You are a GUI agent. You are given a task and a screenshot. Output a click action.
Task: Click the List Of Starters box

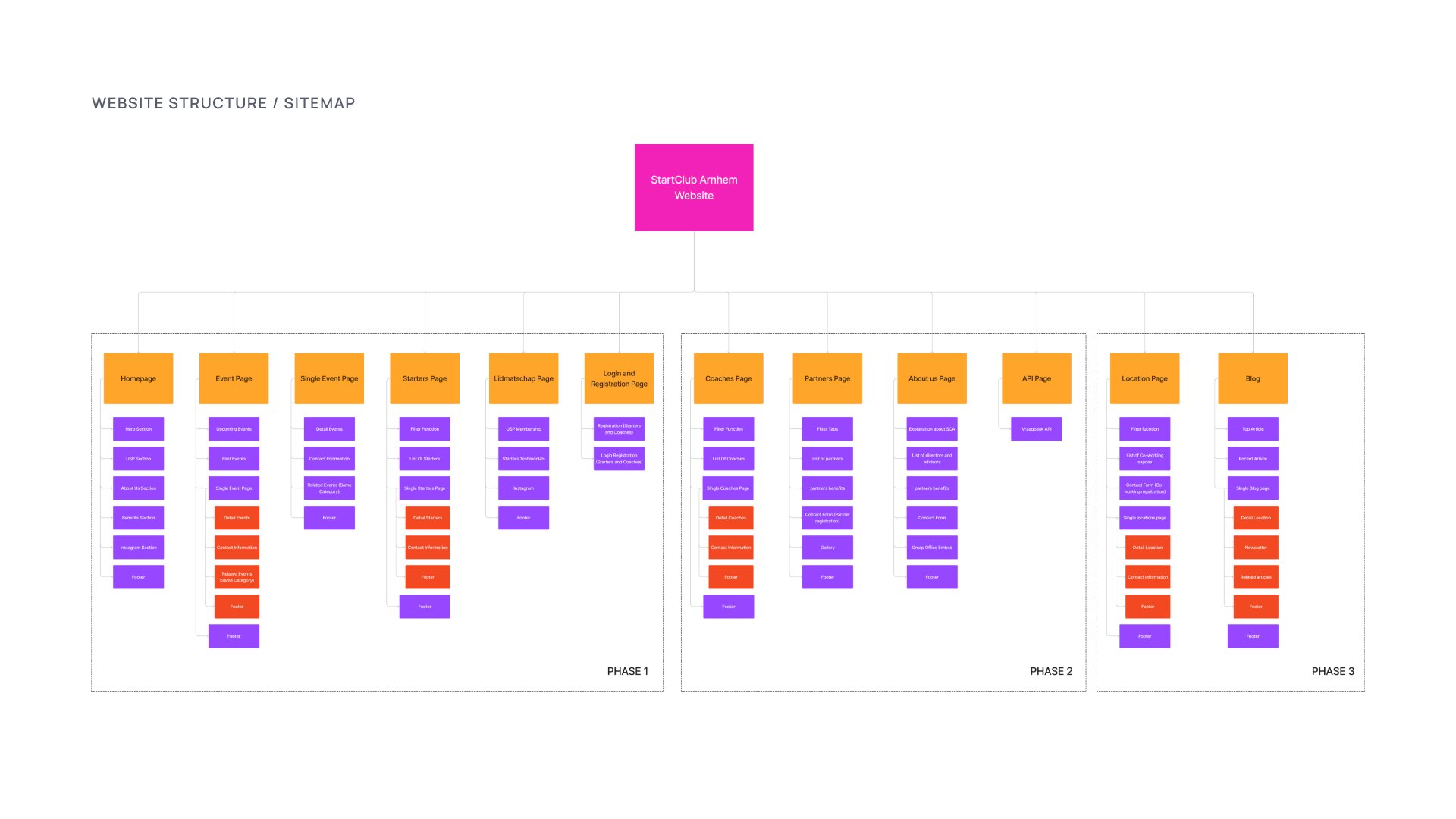(x=425, y=459)
